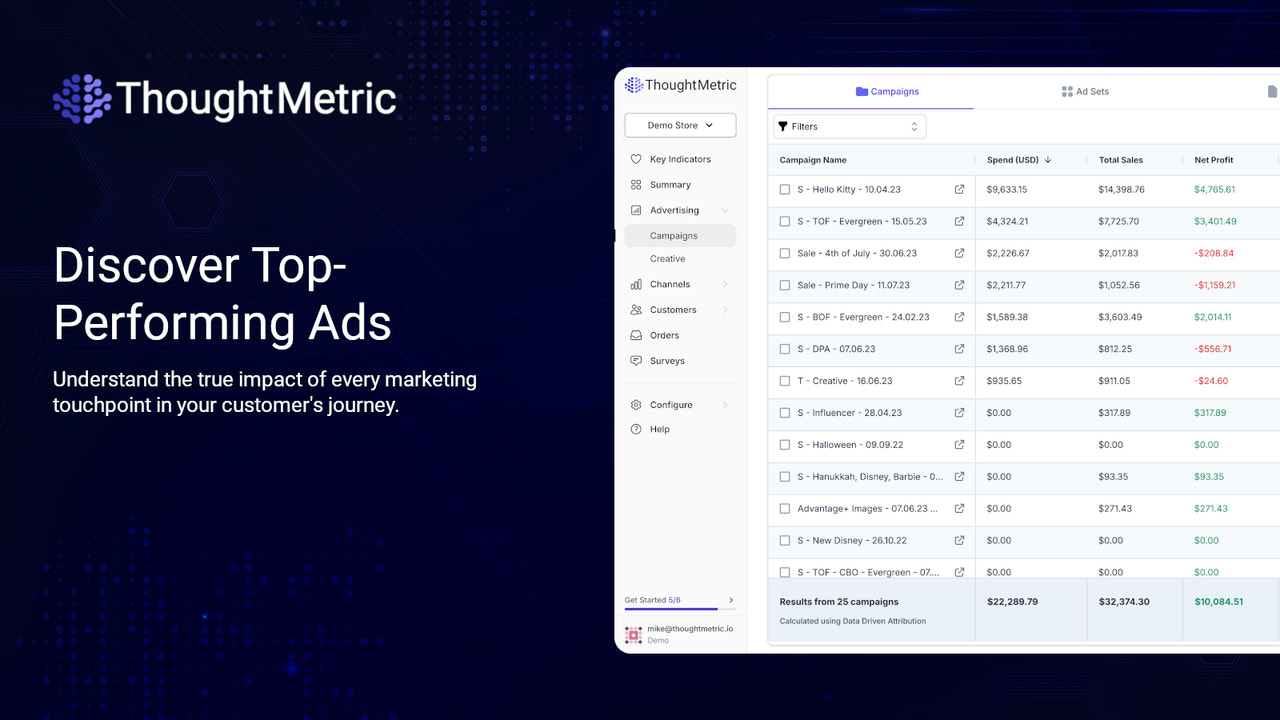Switch to the Ad Sets tab
Viewport: 1280px width, 720px height.
(x=1085, y=91)
